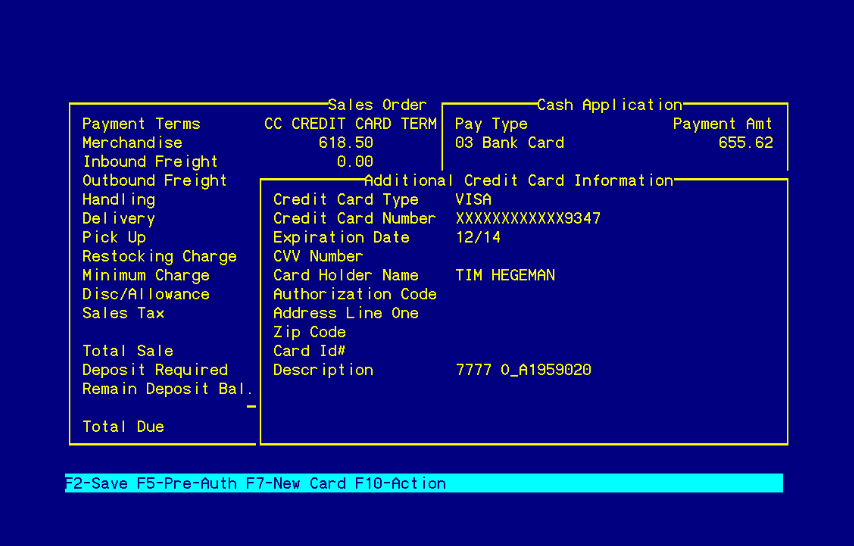Click the Outbound Freight label
The height and width of the screenshot is (546, 854).
155,180
